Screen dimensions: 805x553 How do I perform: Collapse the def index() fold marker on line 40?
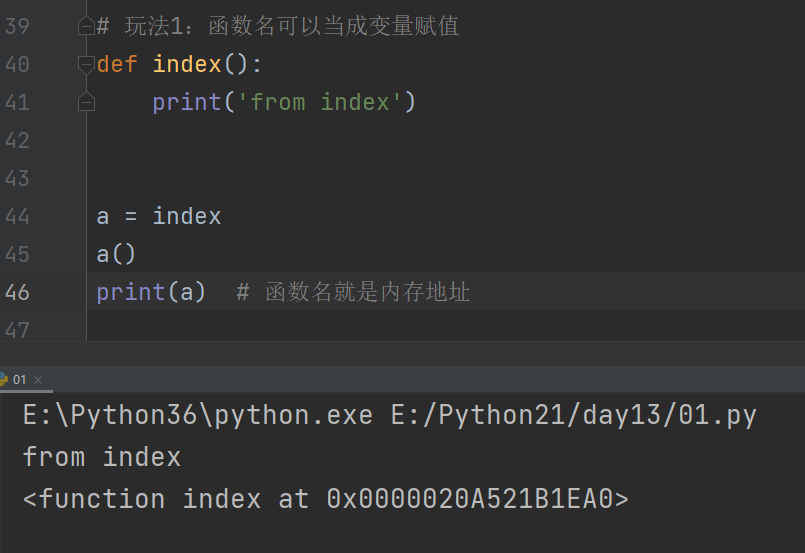[86, 65]
